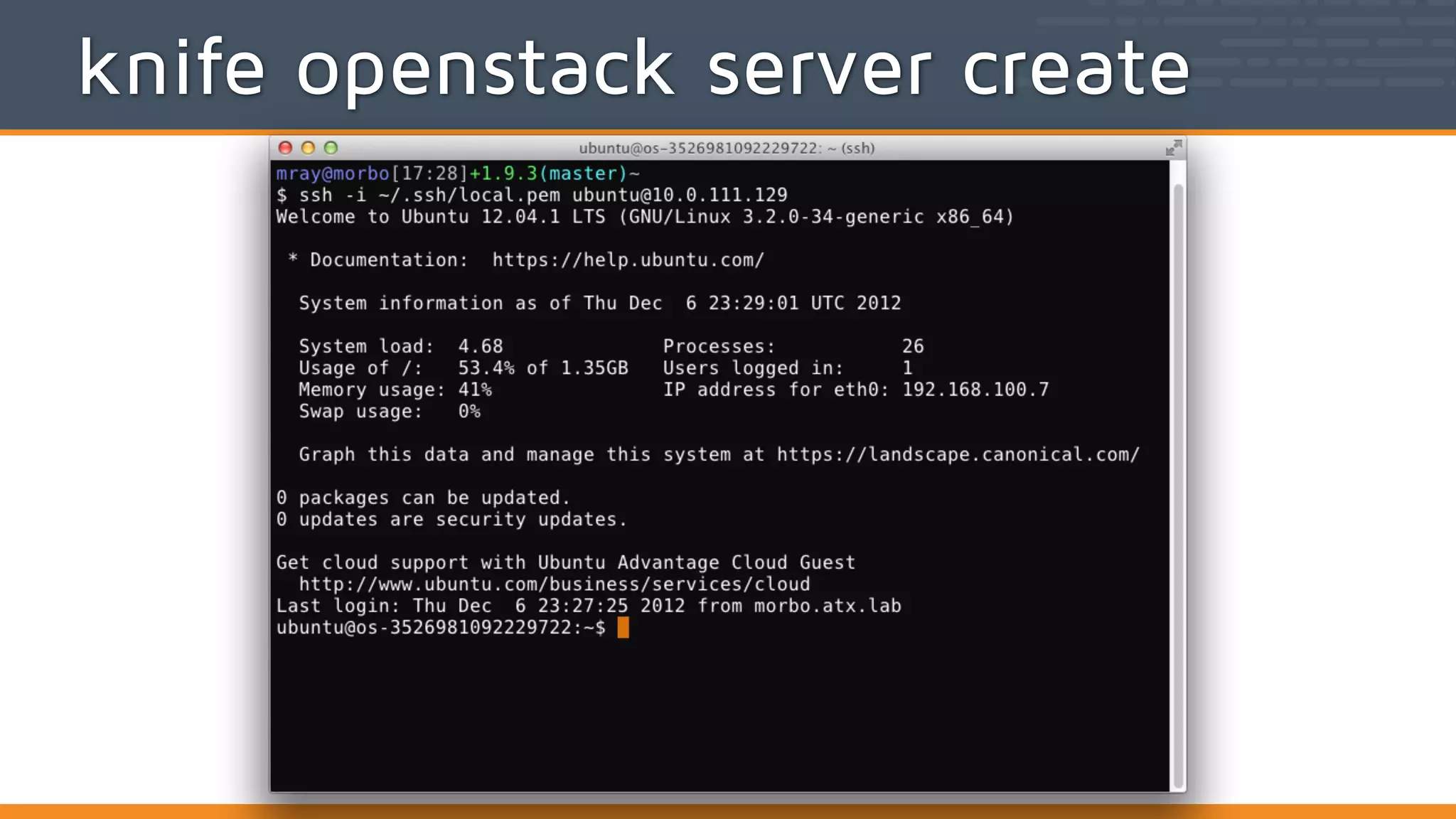This screenshot has height=819, width=1456.
Task: Click the Processes count '26'
Action: [x=913, y=347]
